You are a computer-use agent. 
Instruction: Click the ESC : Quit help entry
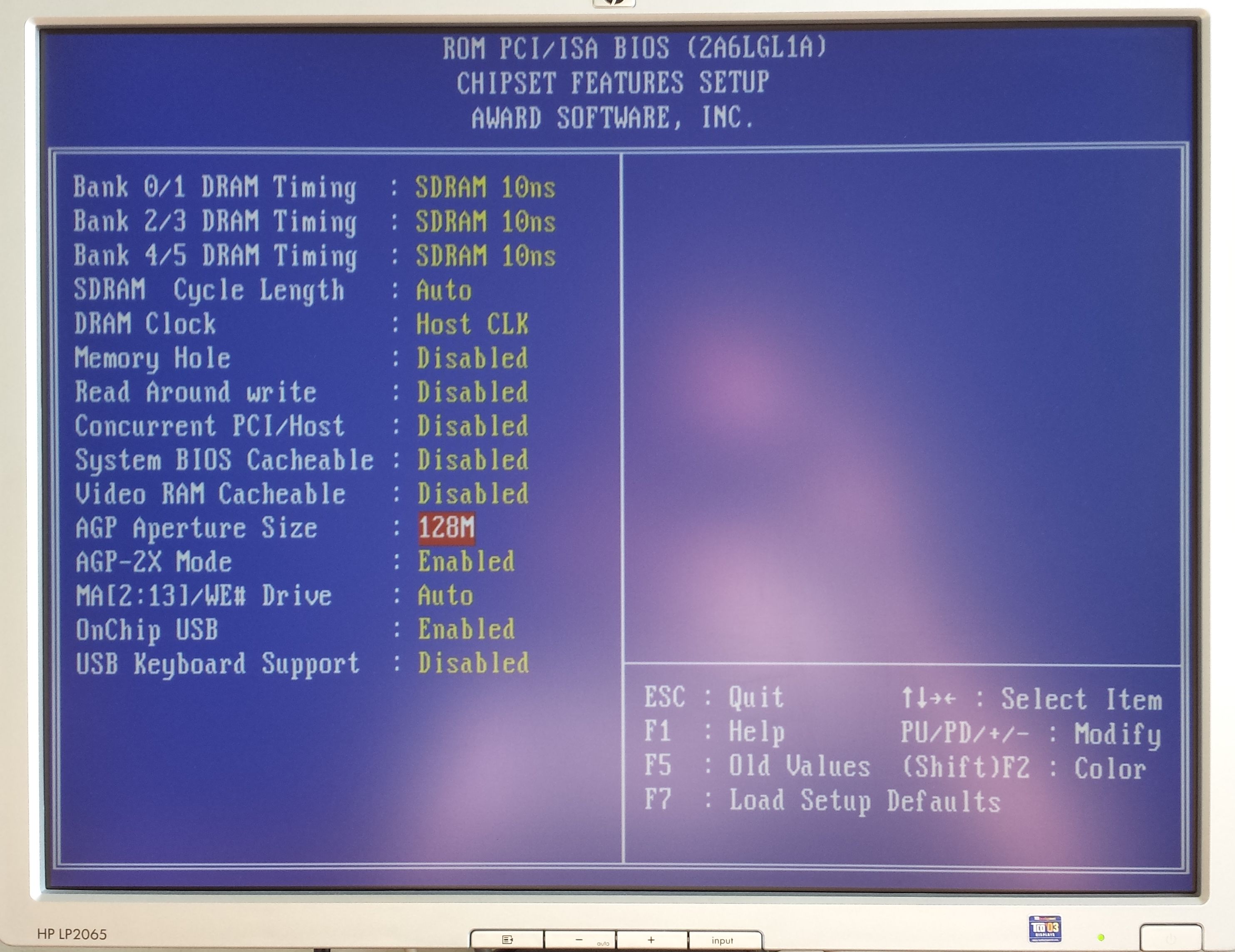714,698
